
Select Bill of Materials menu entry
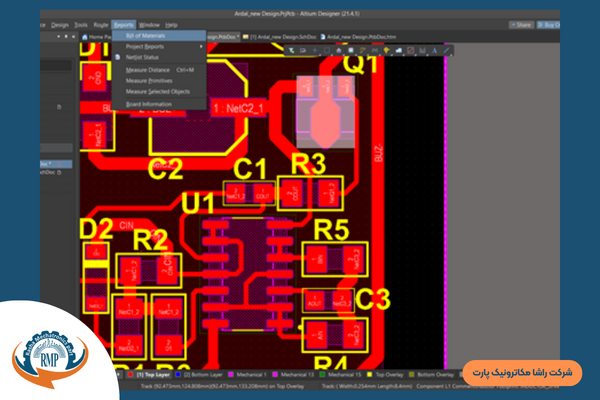click(145, 35)
